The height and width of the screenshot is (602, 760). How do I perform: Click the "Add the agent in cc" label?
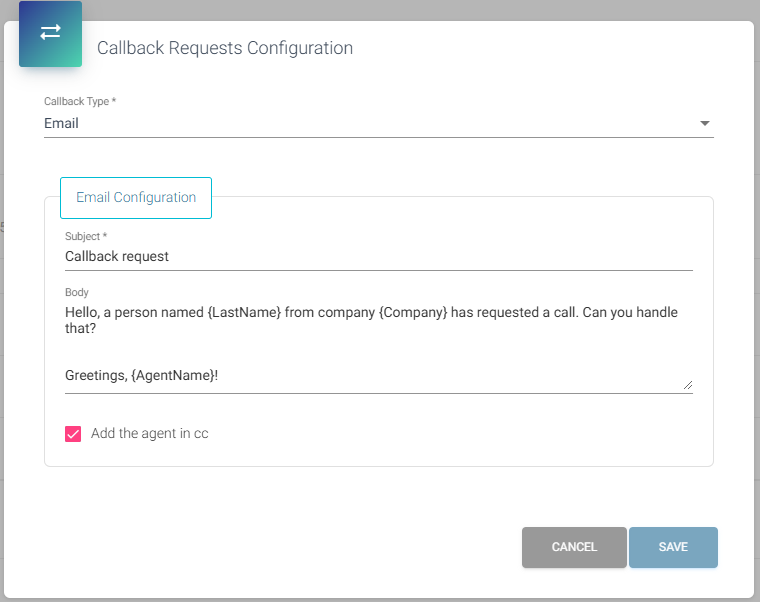(x=149, y=434)
